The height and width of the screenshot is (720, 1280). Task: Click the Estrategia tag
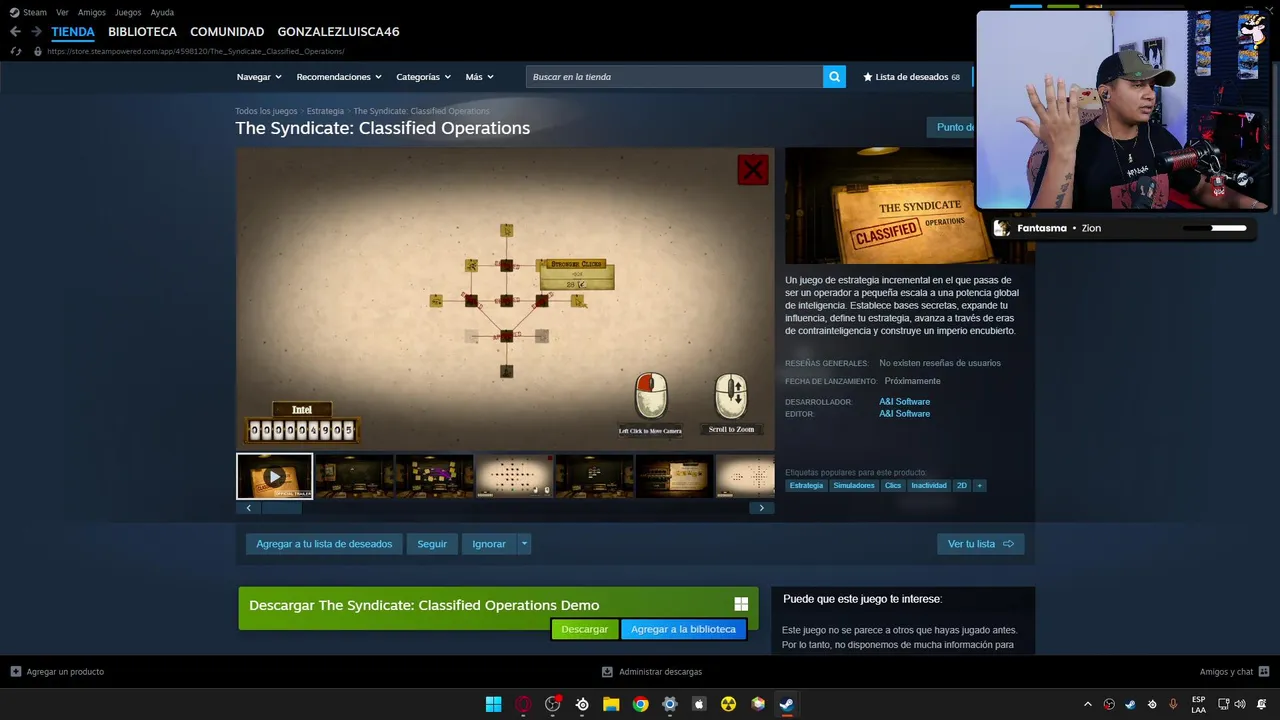coord(806,486)
